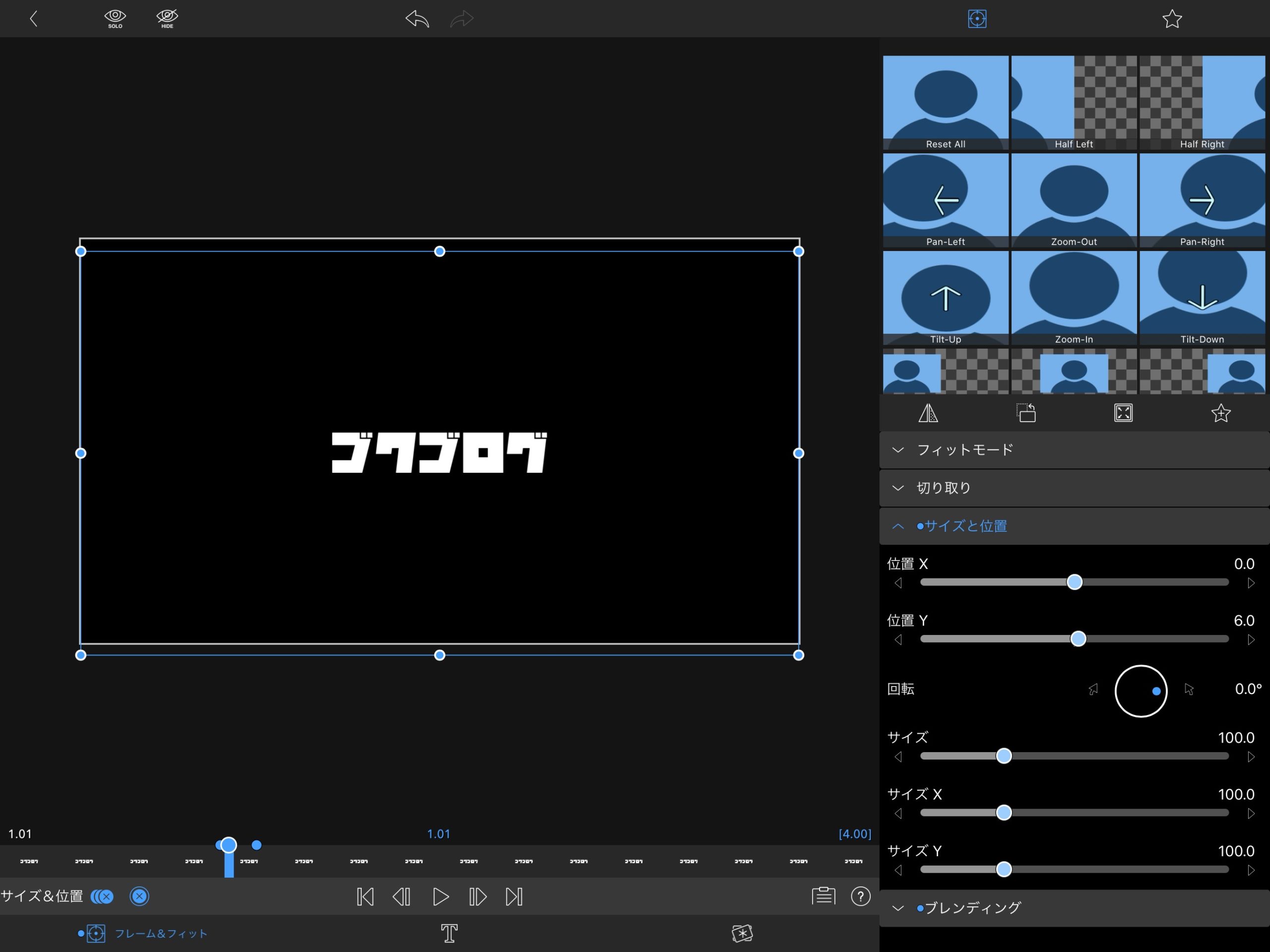The height and width of the screenshot is (952, 1270).
Task: Expand the フィットモード section
Action: click(1074, 449)
